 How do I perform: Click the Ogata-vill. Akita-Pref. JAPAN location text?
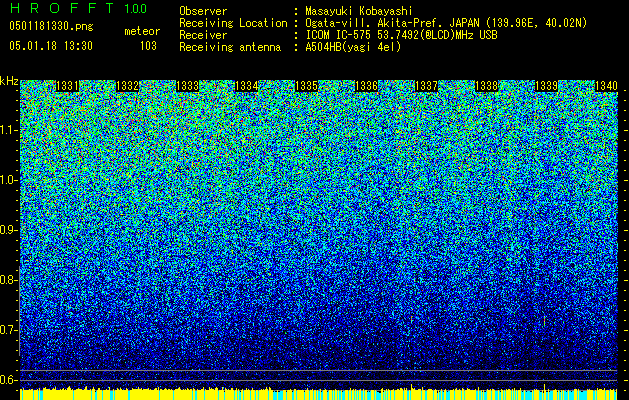click(x=446, y=23)
